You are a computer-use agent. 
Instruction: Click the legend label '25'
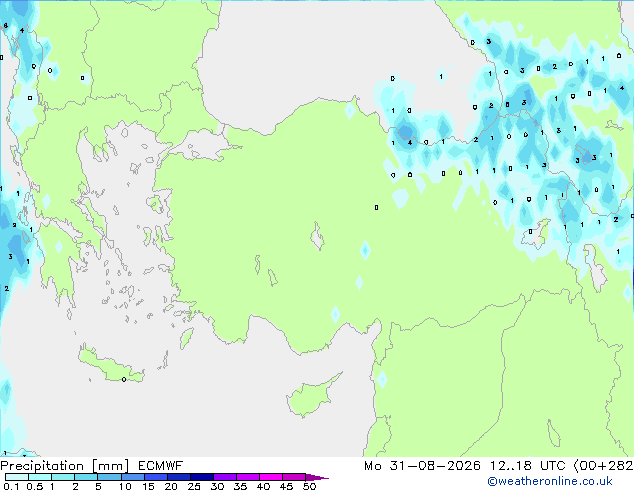194,486
